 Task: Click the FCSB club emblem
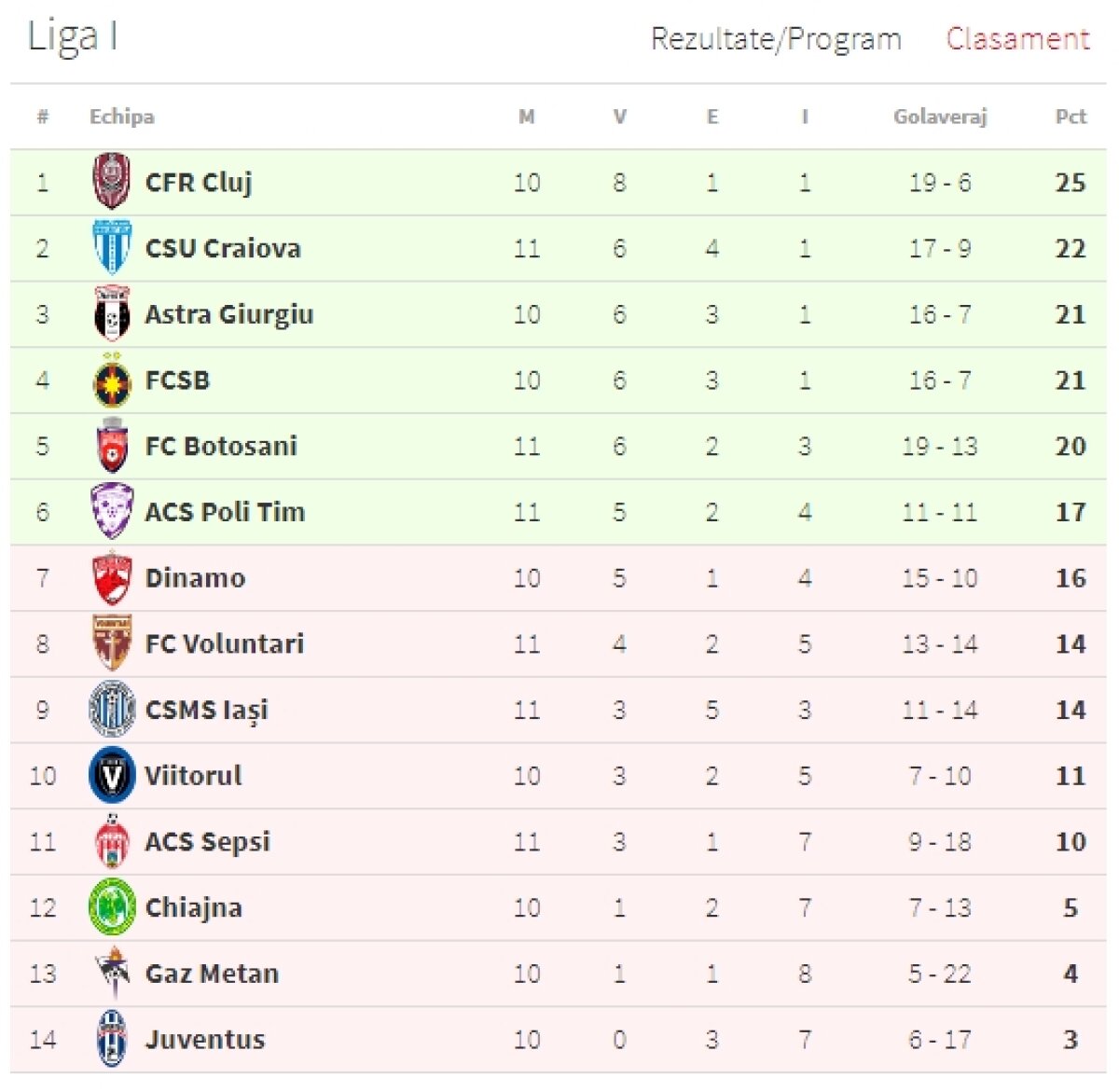tap(112, 380)
